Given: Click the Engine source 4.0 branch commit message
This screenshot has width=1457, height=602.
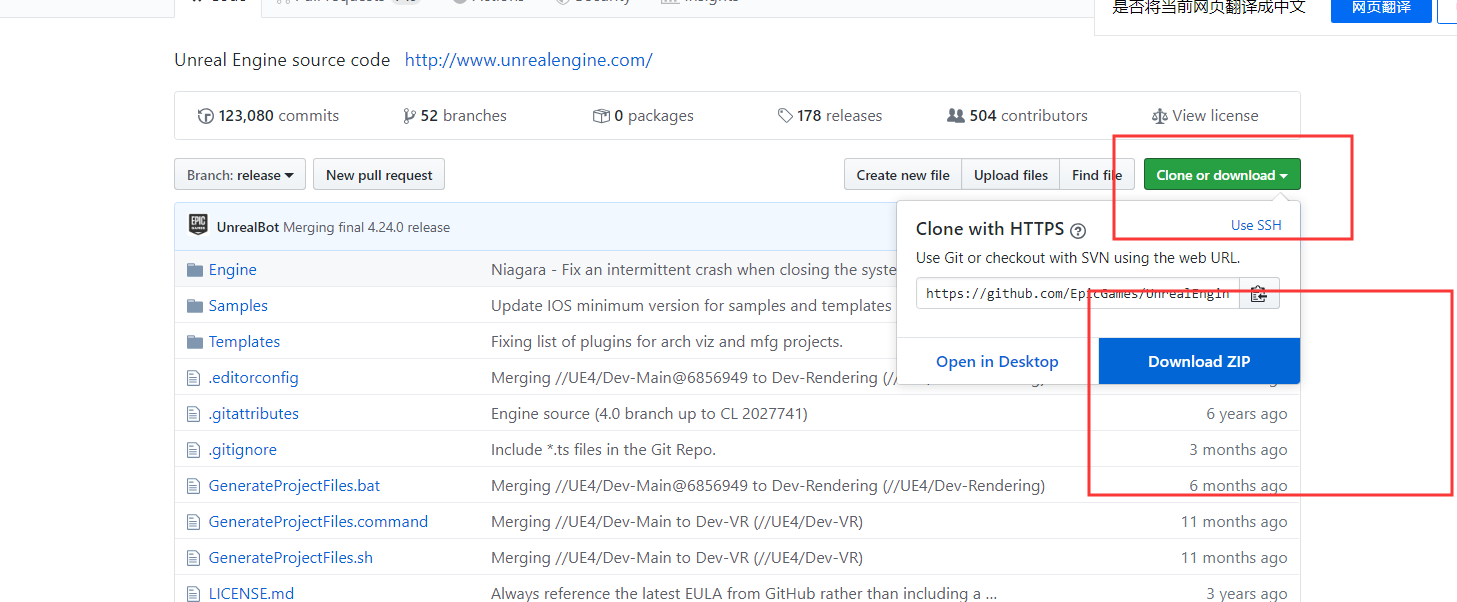Looking at the screenshot, I should 649,414.
